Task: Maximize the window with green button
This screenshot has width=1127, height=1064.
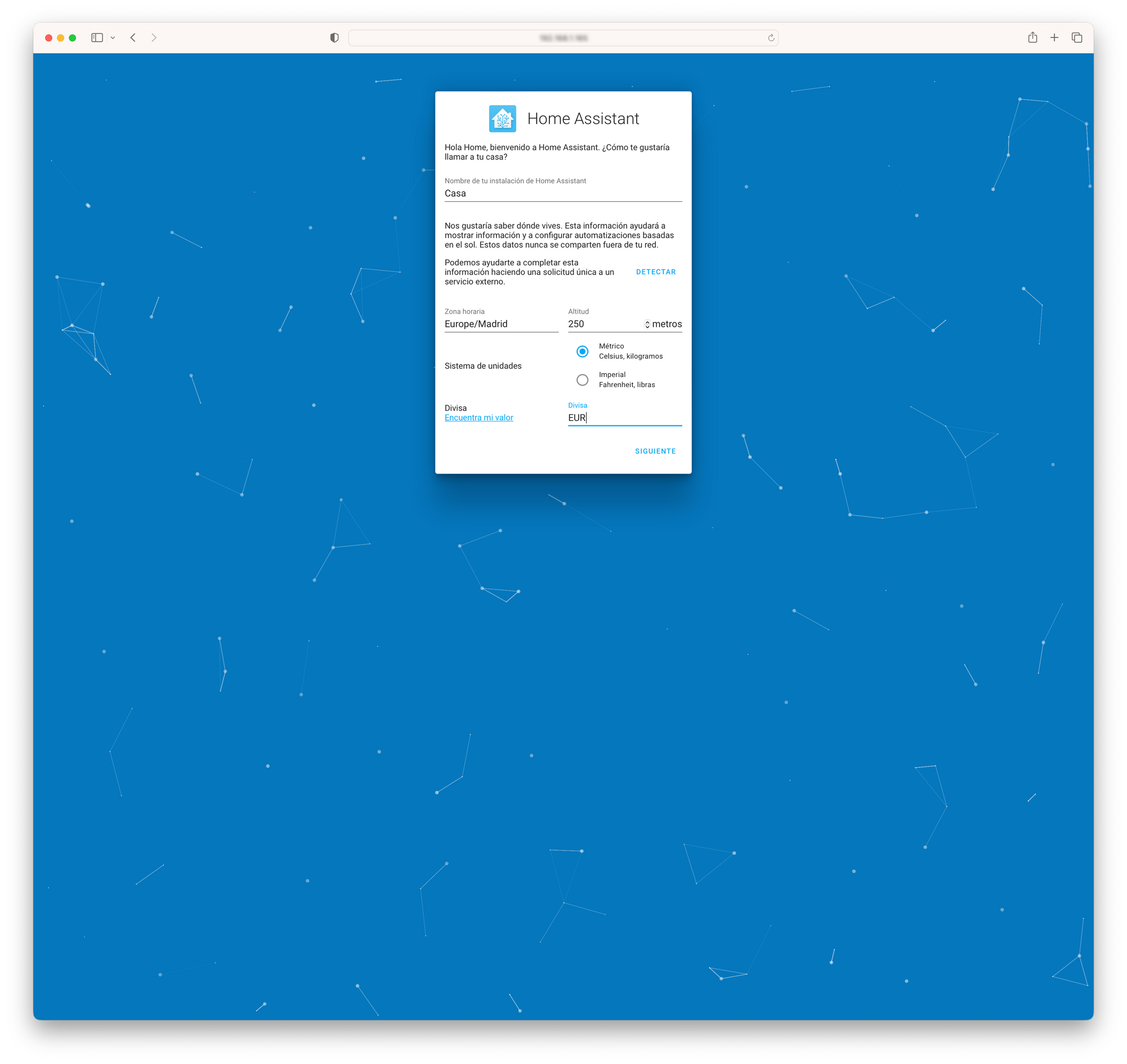Action: point(72,38)
